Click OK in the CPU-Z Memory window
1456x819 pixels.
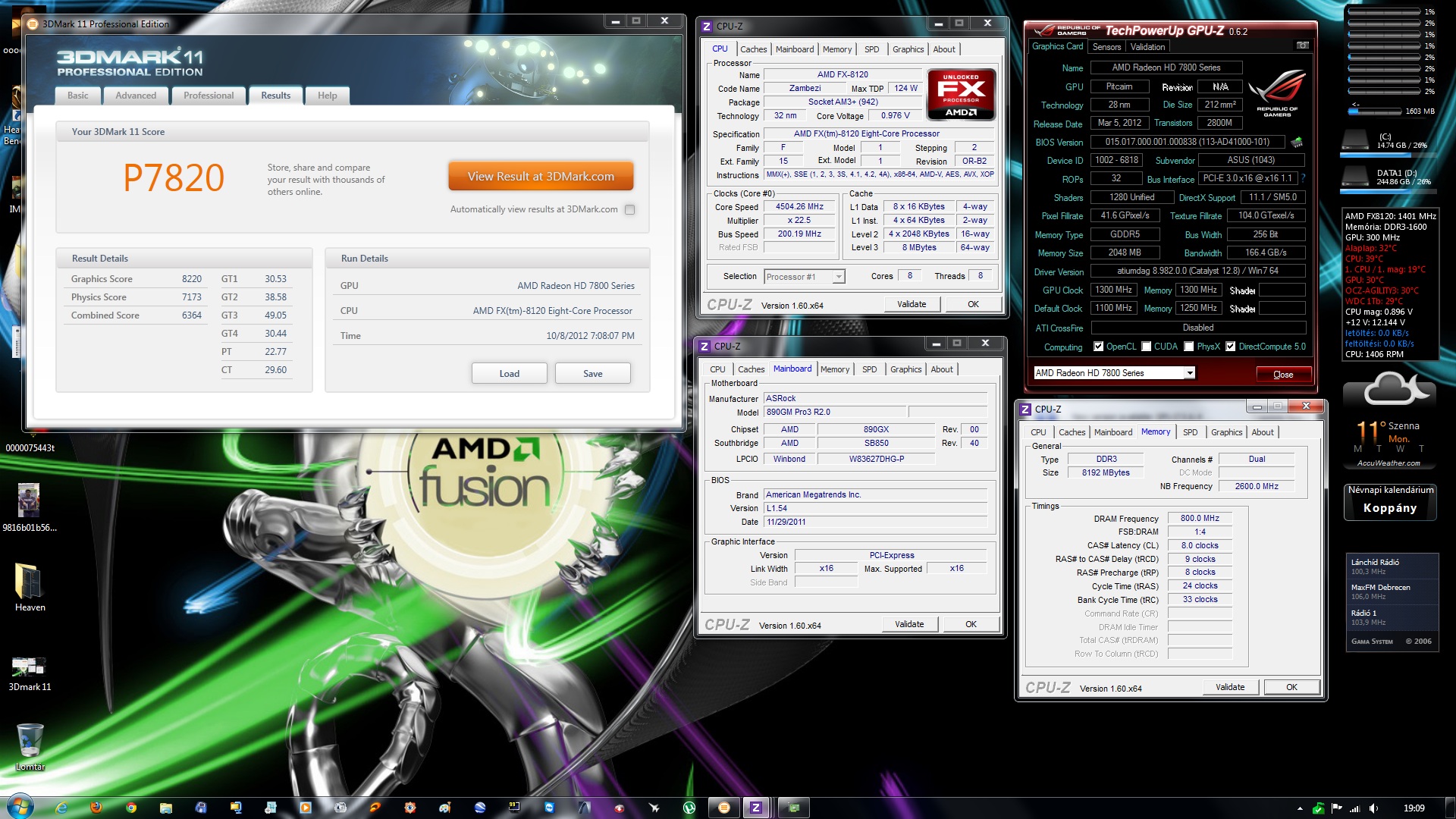[x=1291, y=688]
